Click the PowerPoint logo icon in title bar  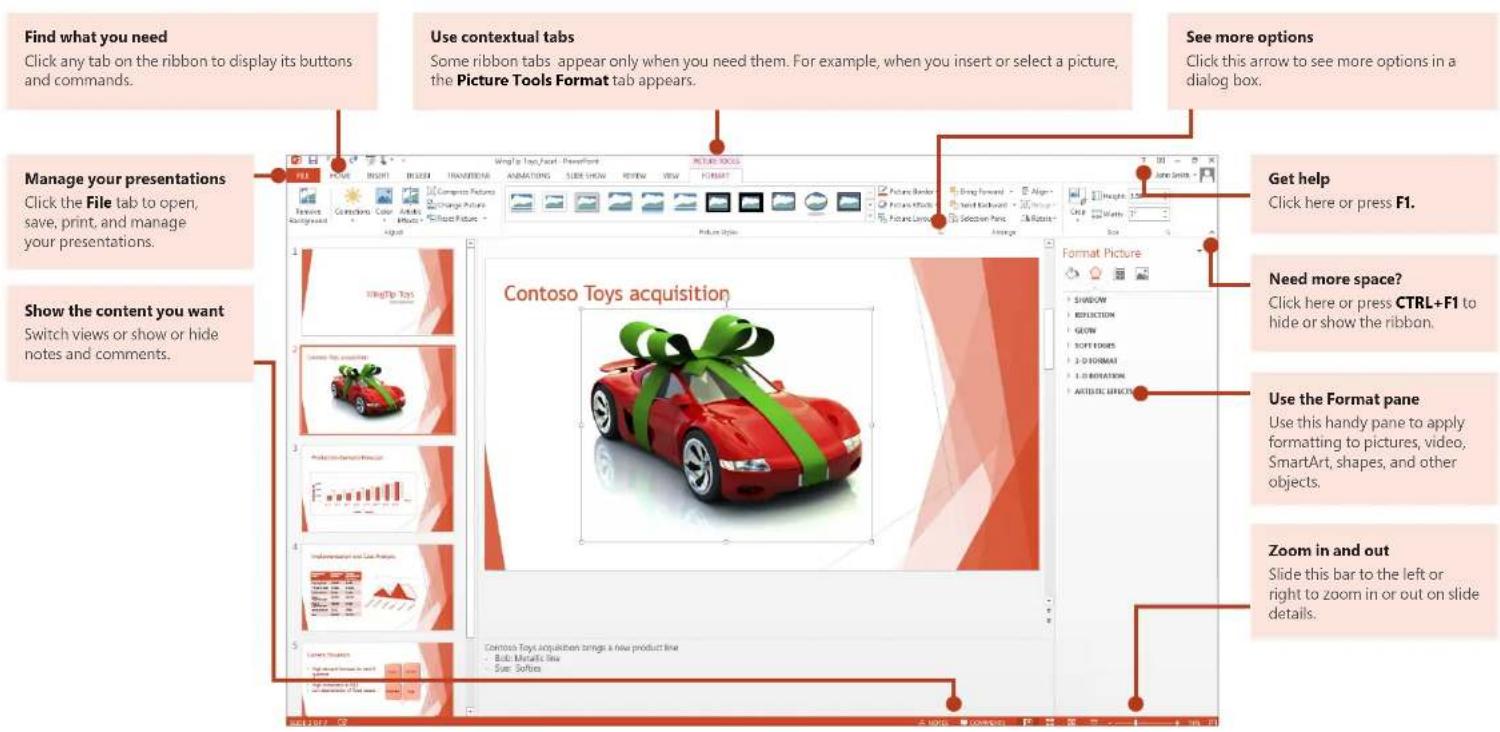[x=296, y=160]
